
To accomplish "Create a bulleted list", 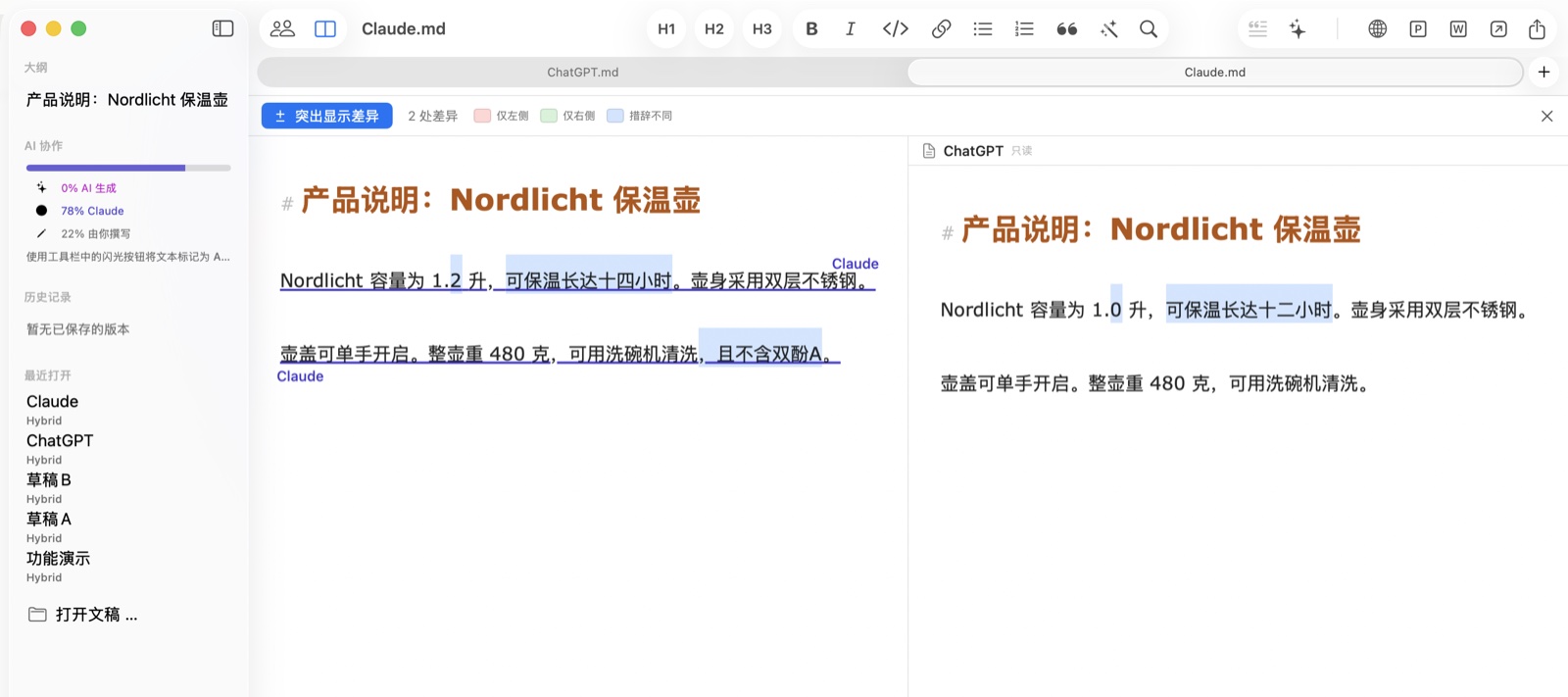I will pyautogui.click(x=983, y=28).
